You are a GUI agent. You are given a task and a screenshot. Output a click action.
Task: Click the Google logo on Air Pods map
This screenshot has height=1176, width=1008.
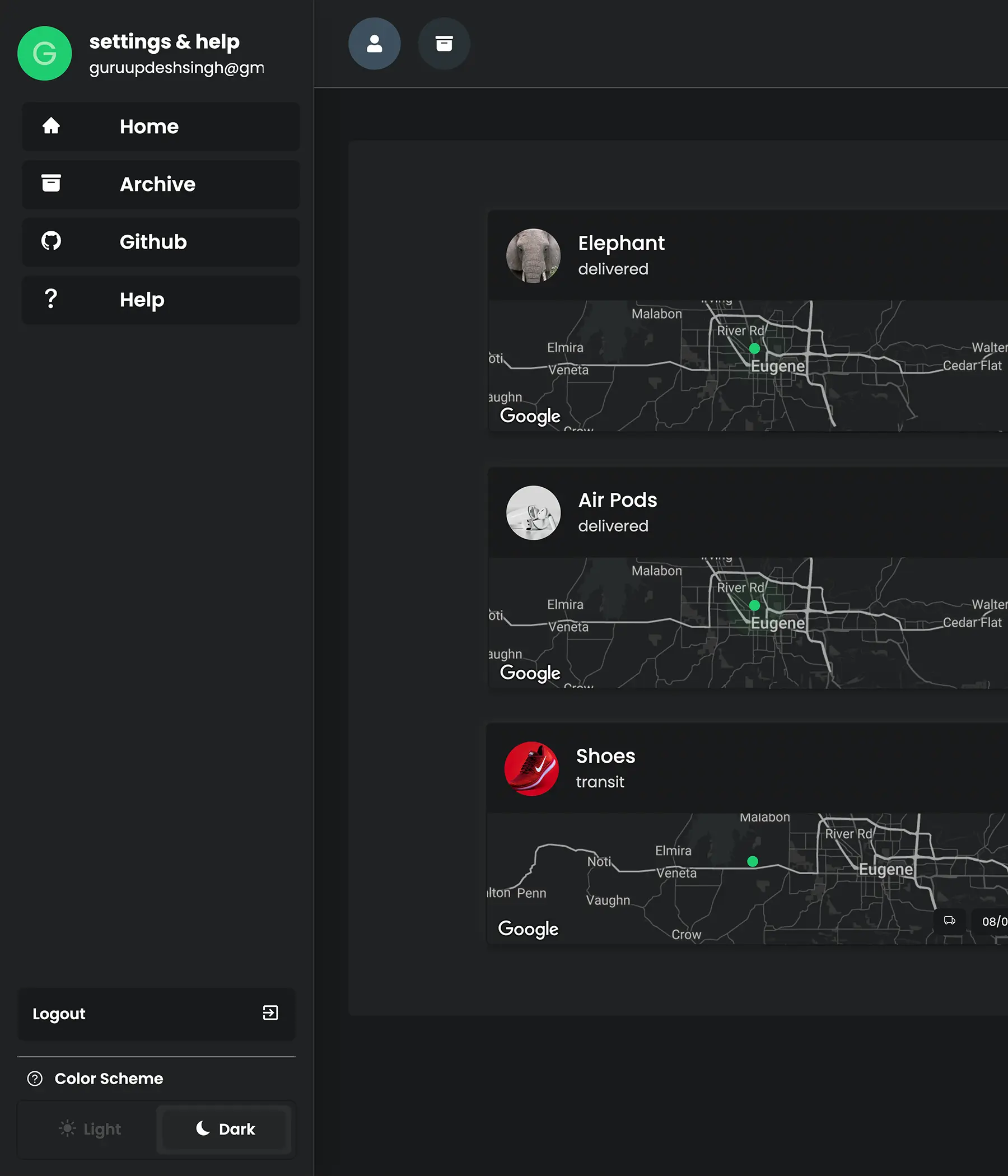[530, 673]
